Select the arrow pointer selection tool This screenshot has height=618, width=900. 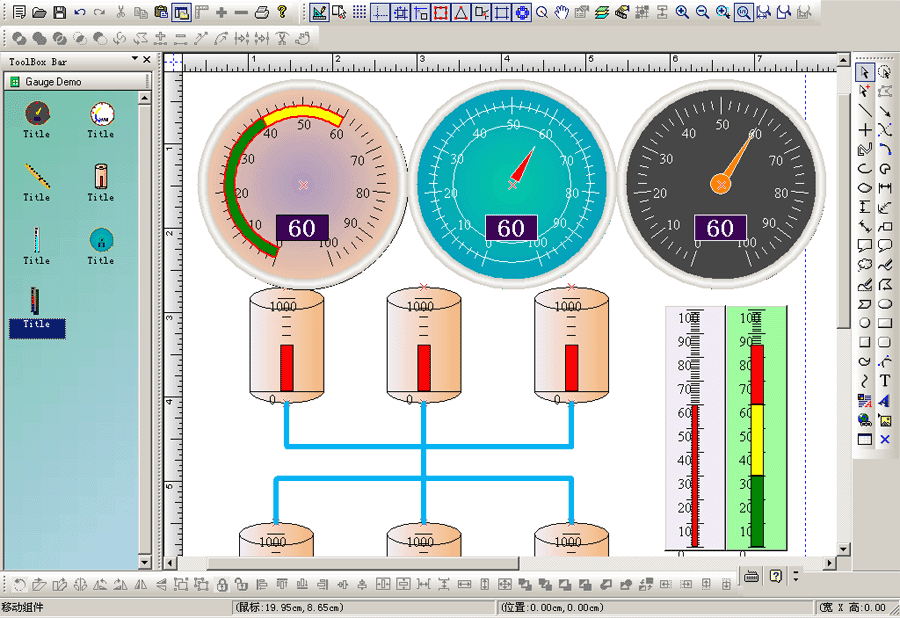pos(865,72)
